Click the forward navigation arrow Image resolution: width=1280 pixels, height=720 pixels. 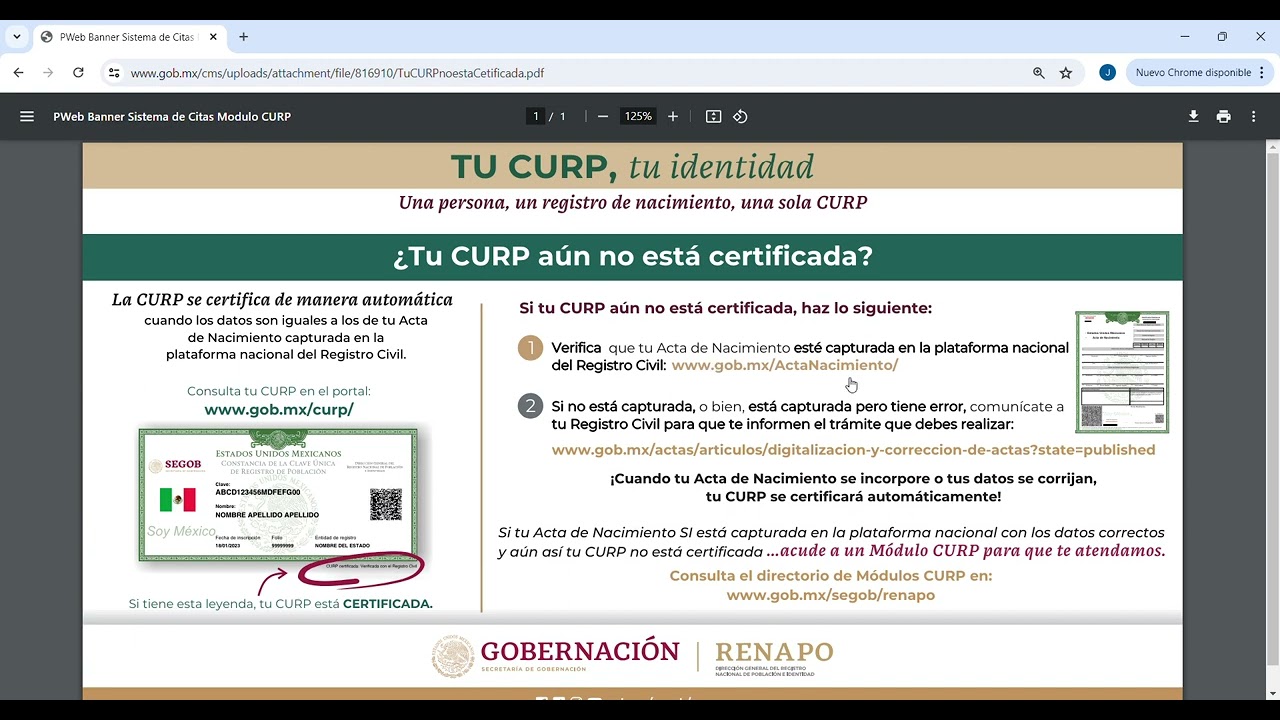48,73
